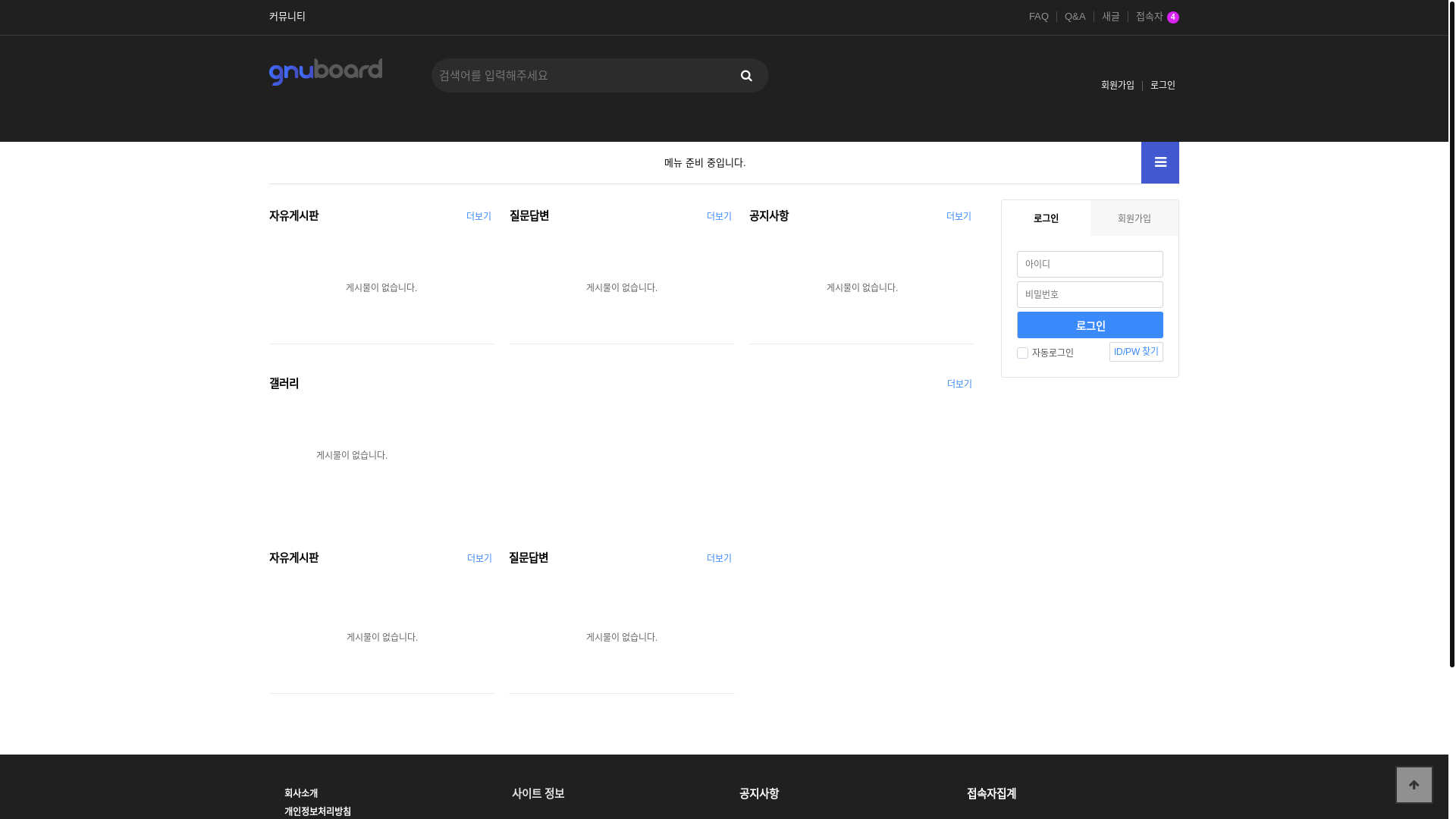Open the hamburger menu button
This screenshot has width=1456, height=819.
1160,162
